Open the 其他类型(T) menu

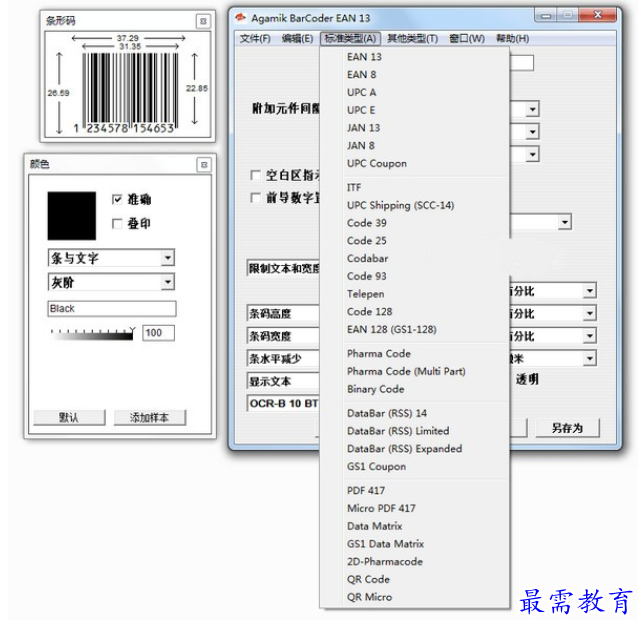tap(412, 38)
